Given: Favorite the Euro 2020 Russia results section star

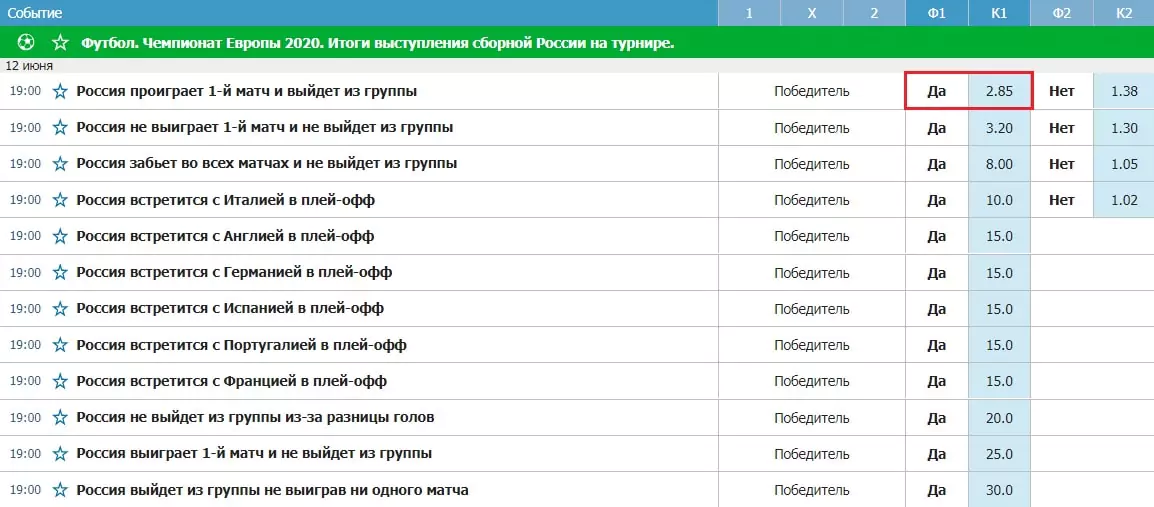Looking at the screenshot, I should click(x=60, y=43).
